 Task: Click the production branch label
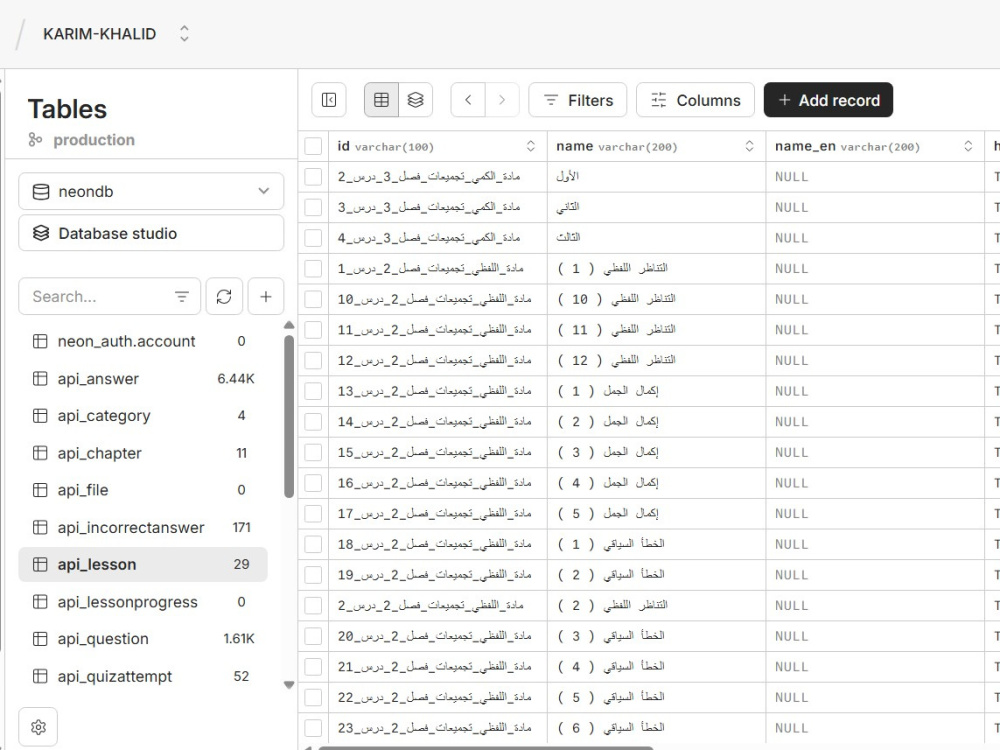point(94,140)
